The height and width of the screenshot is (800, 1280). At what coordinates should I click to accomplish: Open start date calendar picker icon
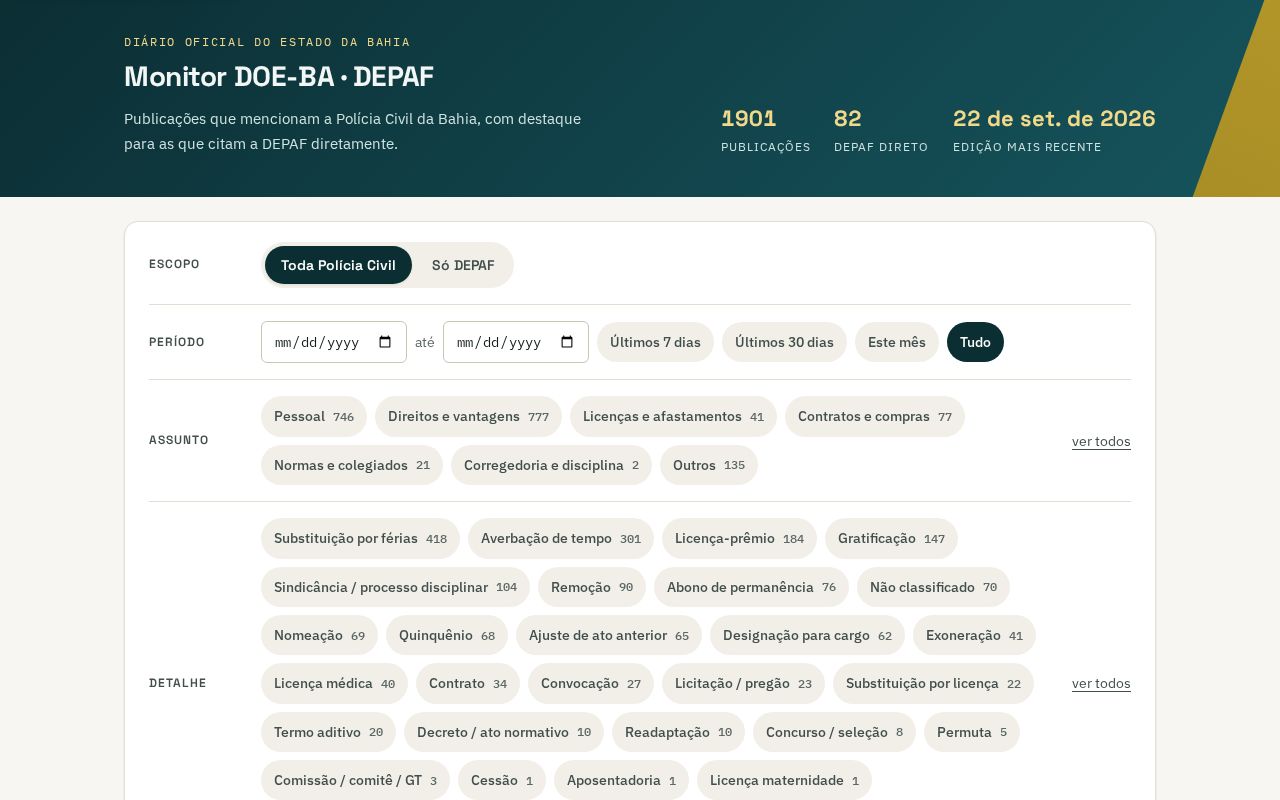click(x=385, y=342)
